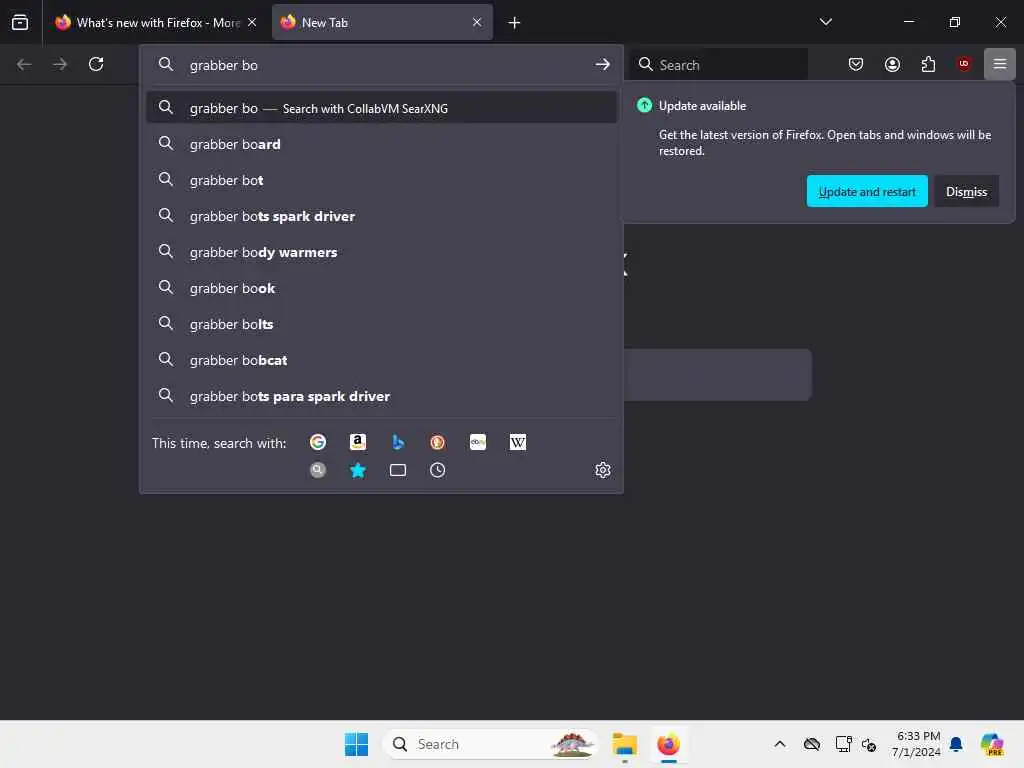Expand the list all tabs chevron
Viewport: 1024px width, 768px height.
(825, 22)
